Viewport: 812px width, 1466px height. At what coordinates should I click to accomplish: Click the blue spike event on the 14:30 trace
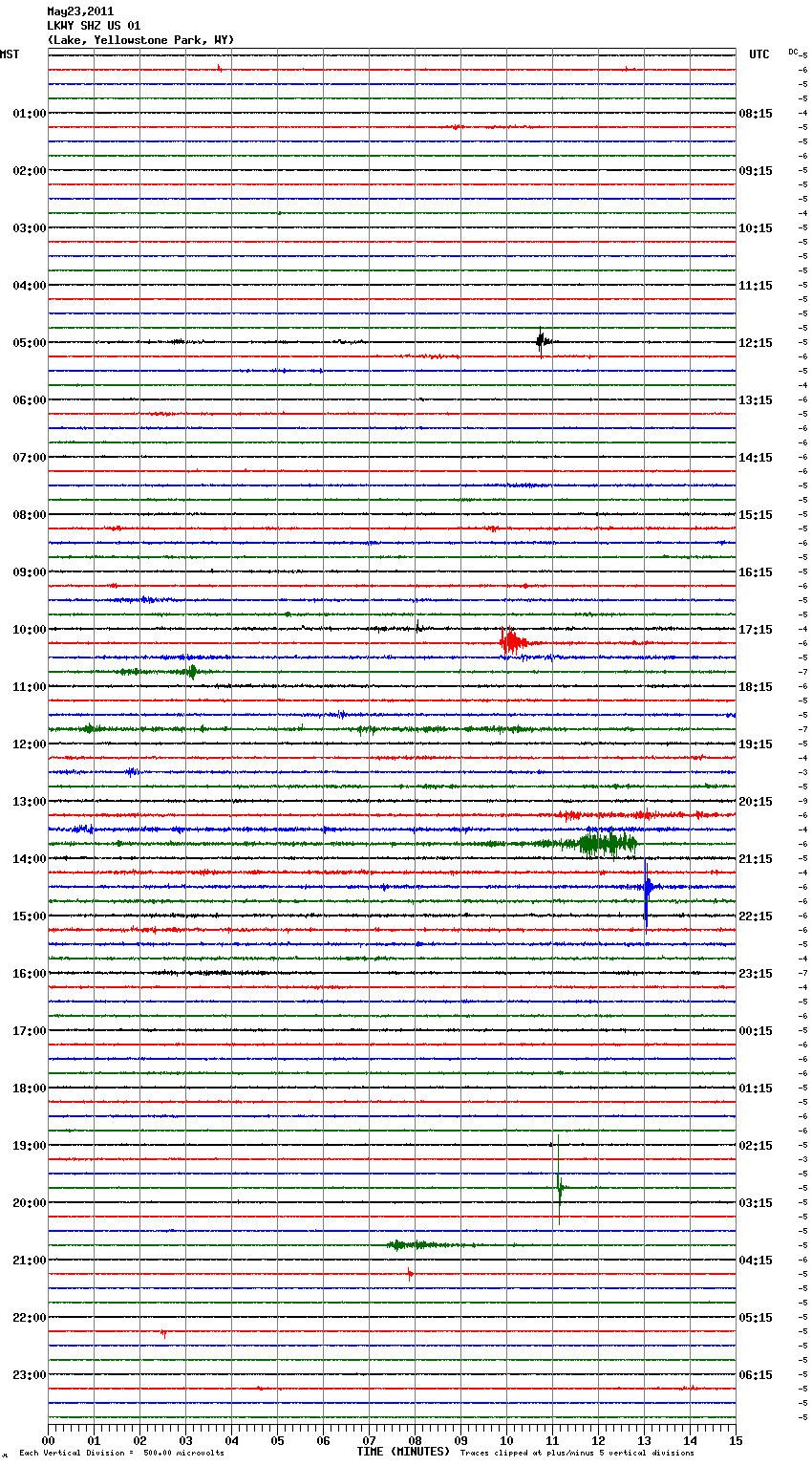click(x=648, y=893)
